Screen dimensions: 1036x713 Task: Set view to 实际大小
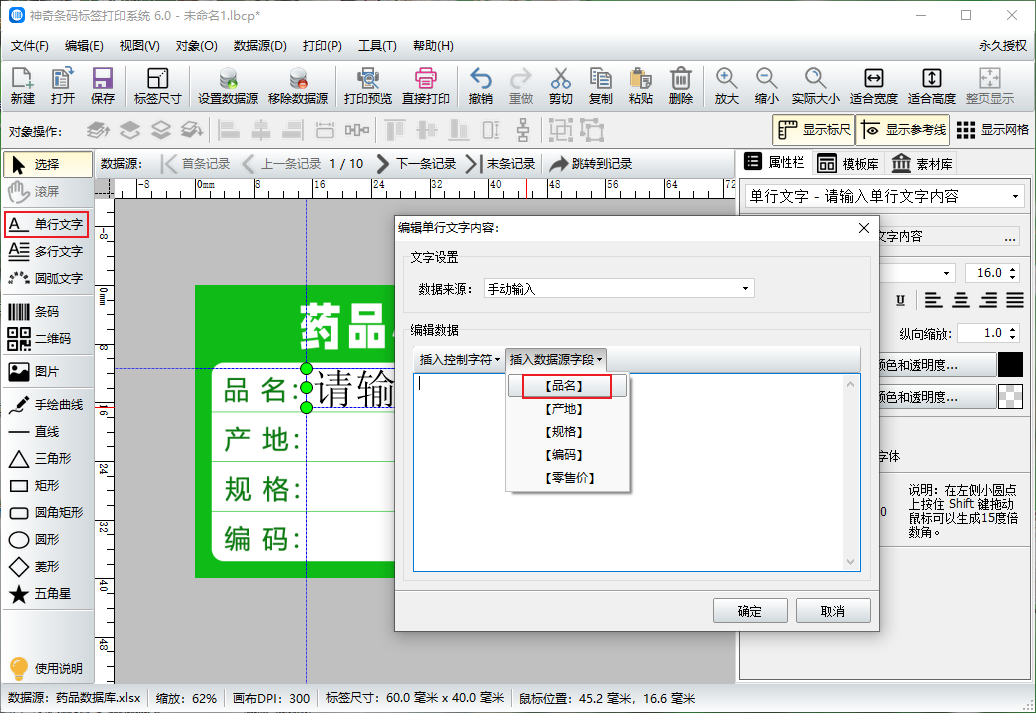[815, 86]
